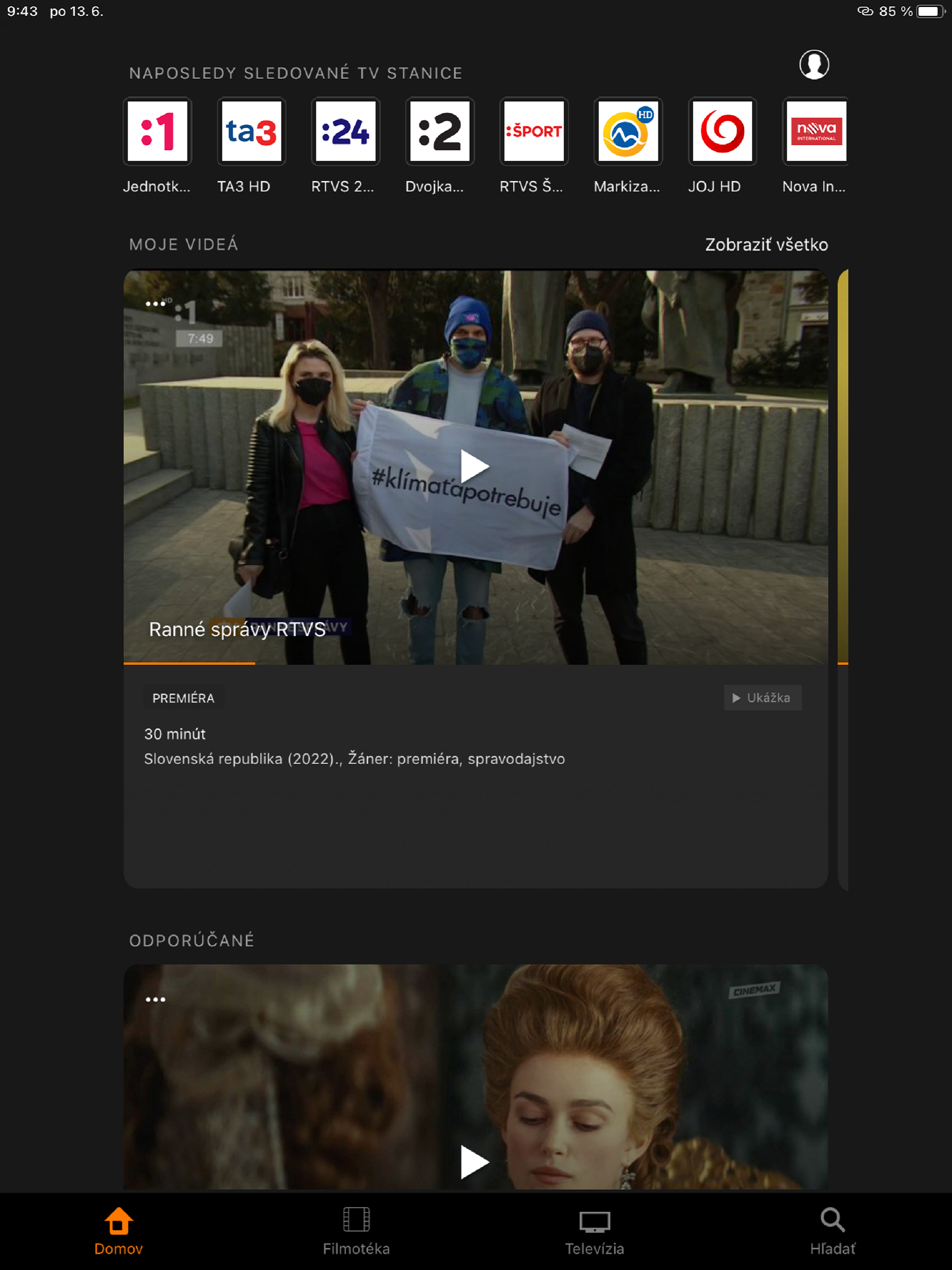The height and width of the screenshot is (1270, 952).
Task: Click the Ranné správy RTVS title
Action: coord(237,630)
